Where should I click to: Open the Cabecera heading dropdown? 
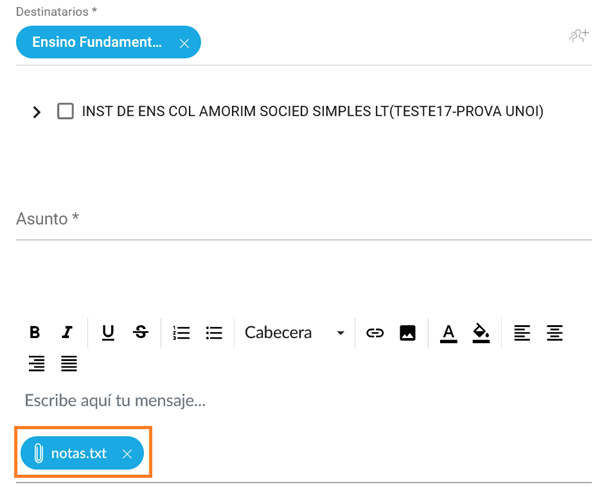tap(295, 333)
